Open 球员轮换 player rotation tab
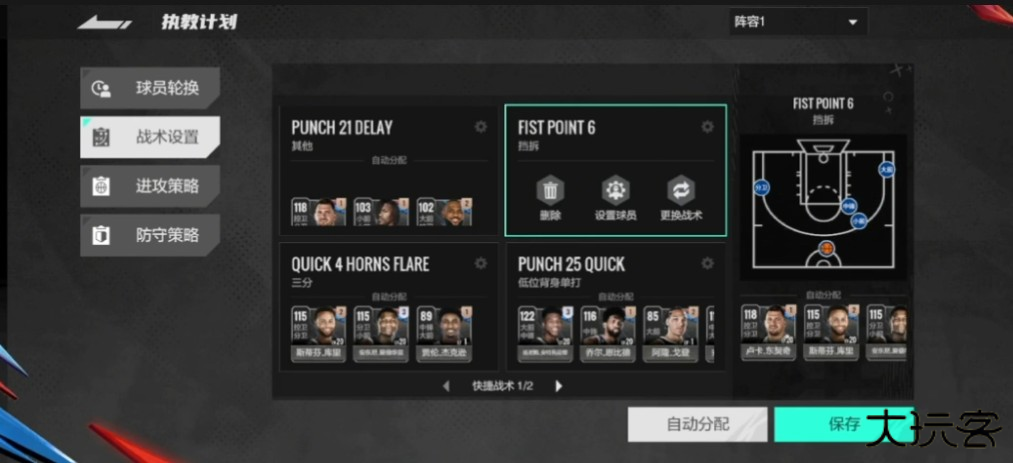 [150, 88]
